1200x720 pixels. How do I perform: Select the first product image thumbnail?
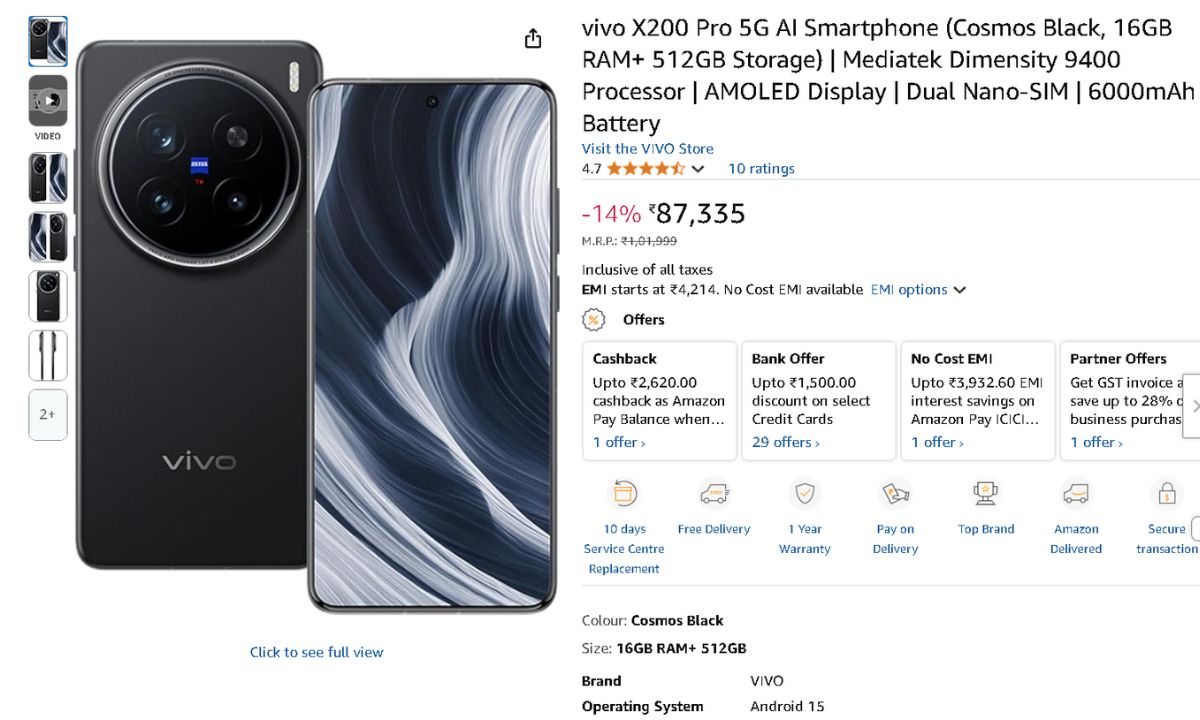(x=48, y=41)
